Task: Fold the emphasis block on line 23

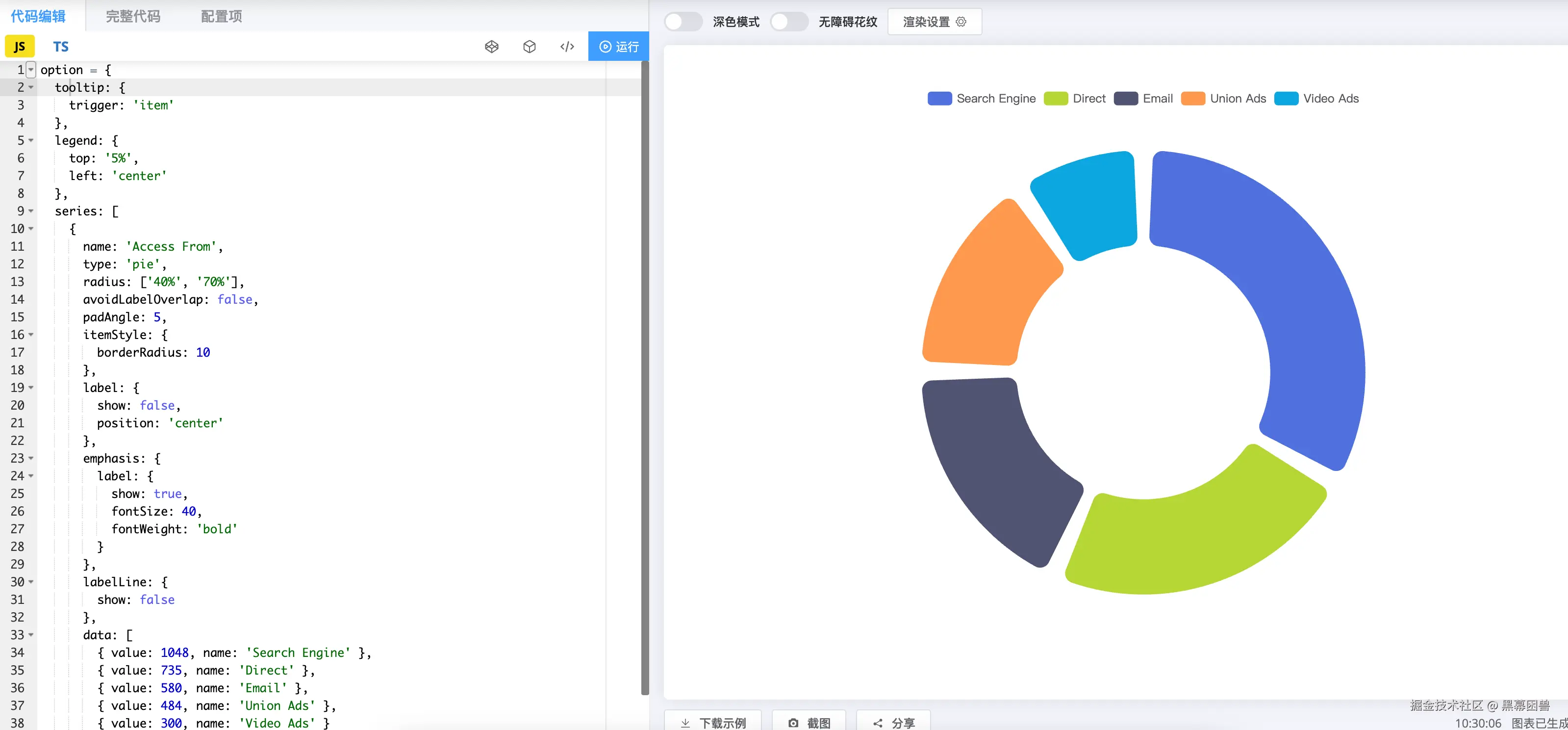Action: (31, 458)
